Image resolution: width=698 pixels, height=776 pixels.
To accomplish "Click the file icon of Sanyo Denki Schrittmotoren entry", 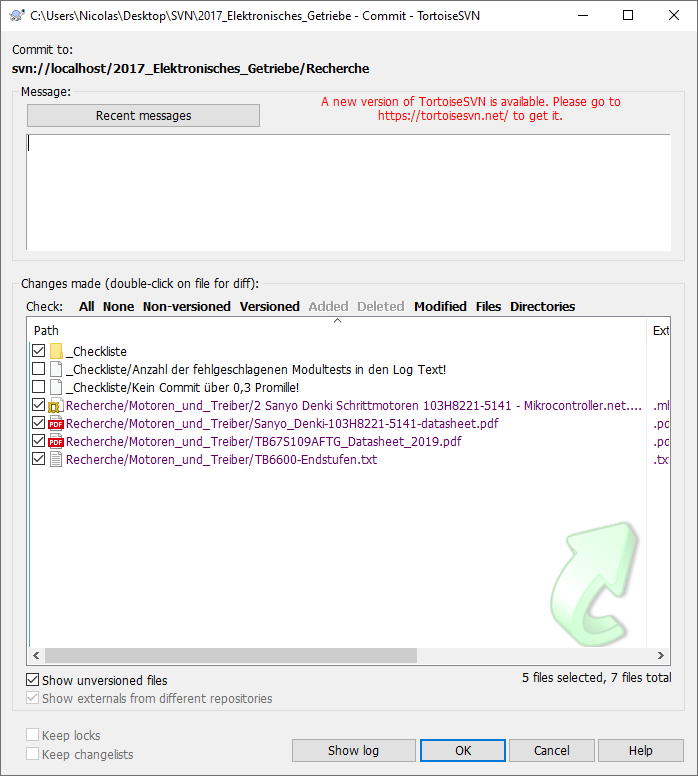I will 56,406.
